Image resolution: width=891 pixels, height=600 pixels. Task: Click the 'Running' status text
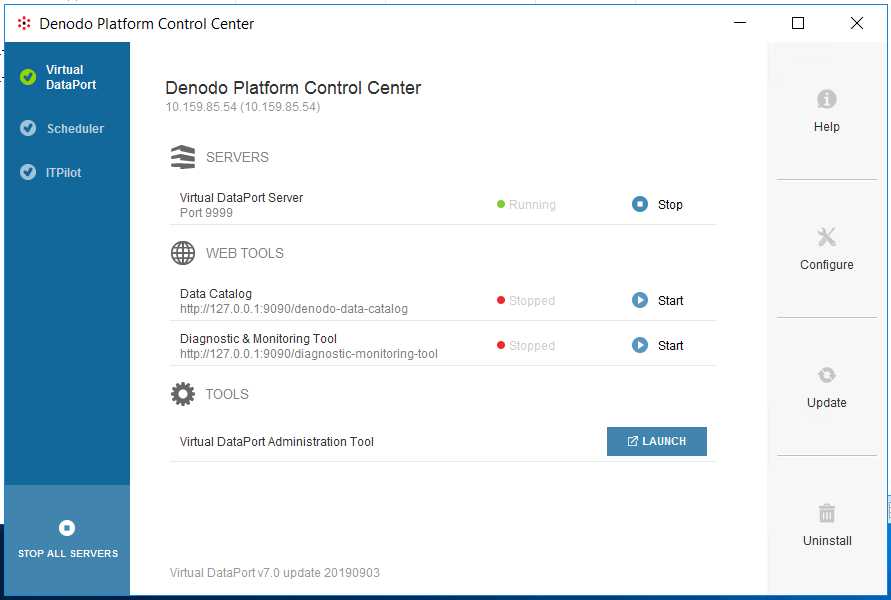point(532,205)
